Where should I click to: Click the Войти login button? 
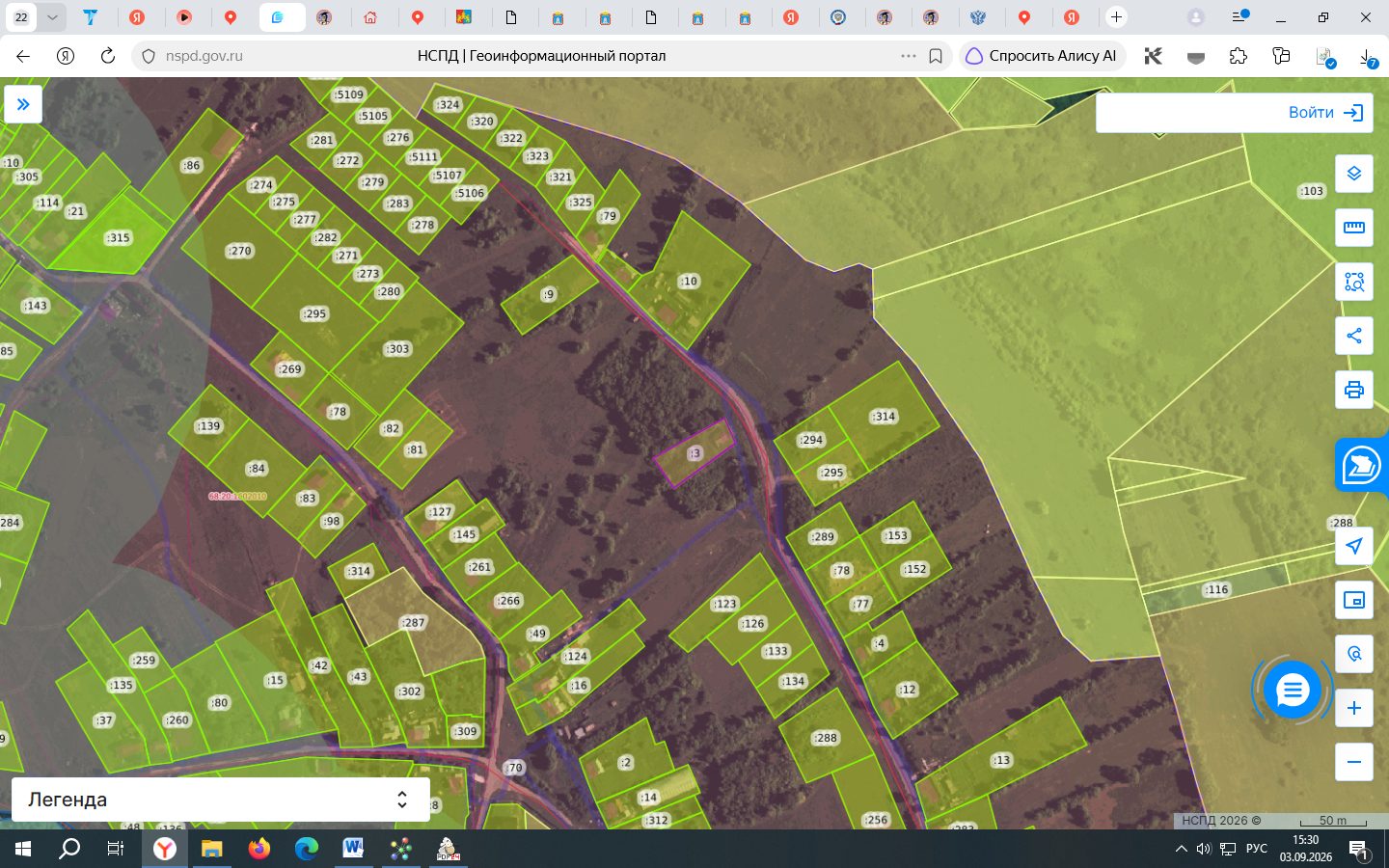click(x=1325, y=113)
